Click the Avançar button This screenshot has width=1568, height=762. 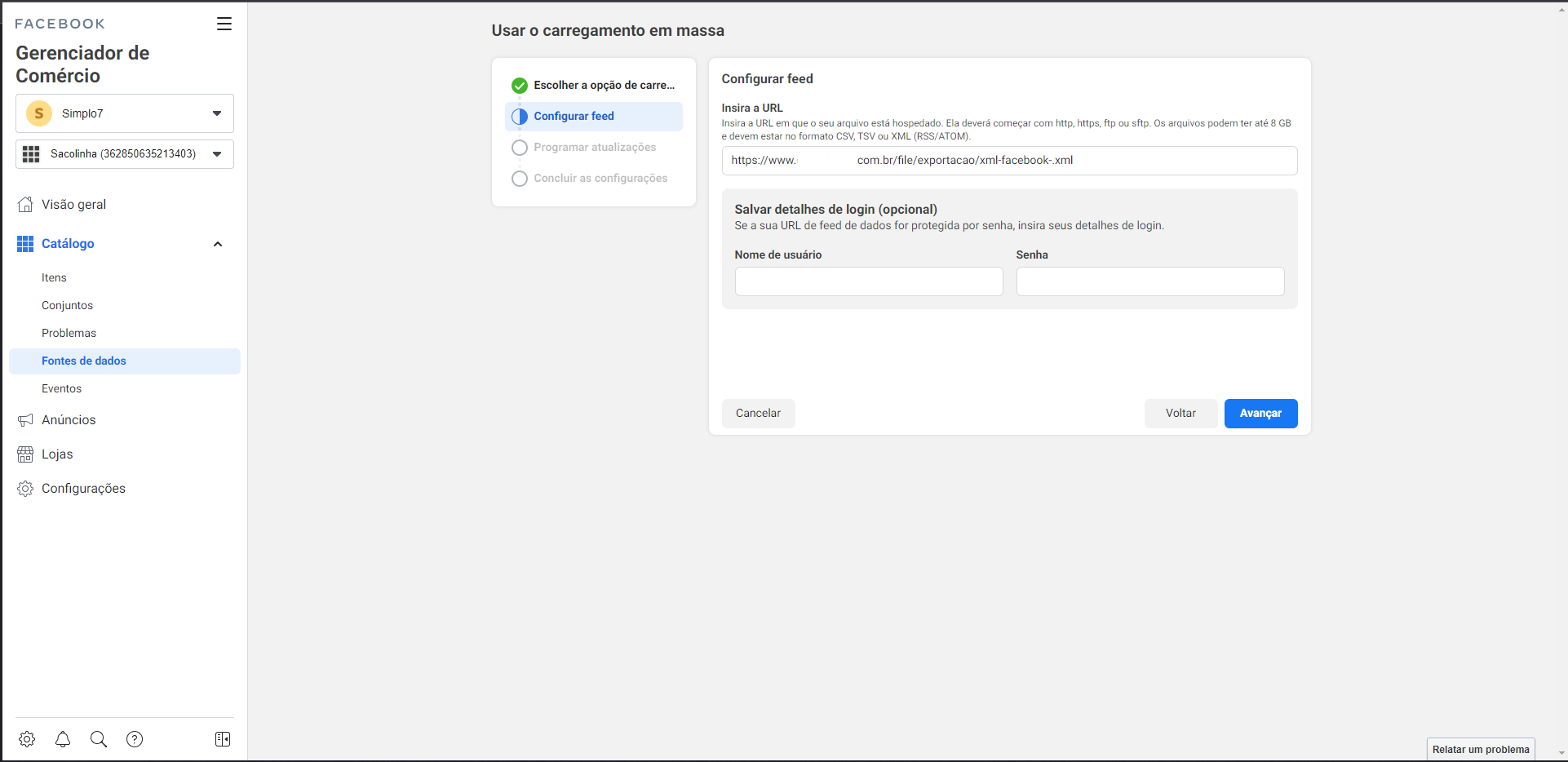(x=1260, y=414)
